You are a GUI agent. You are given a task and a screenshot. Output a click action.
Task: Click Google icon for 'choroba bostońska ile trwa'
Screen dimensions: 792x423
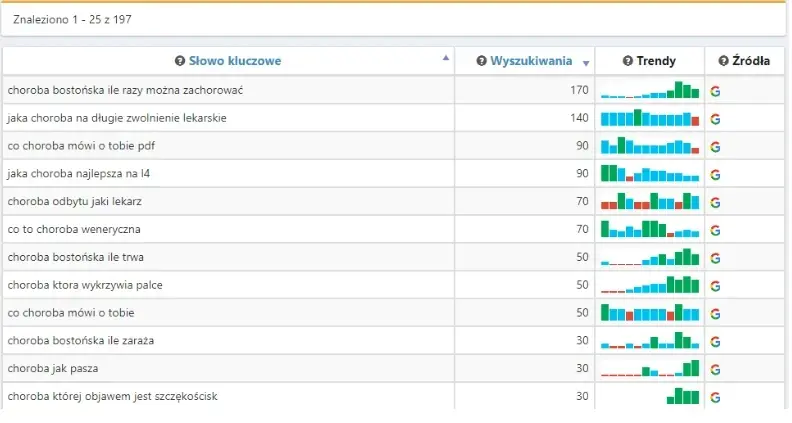(715, 258)
